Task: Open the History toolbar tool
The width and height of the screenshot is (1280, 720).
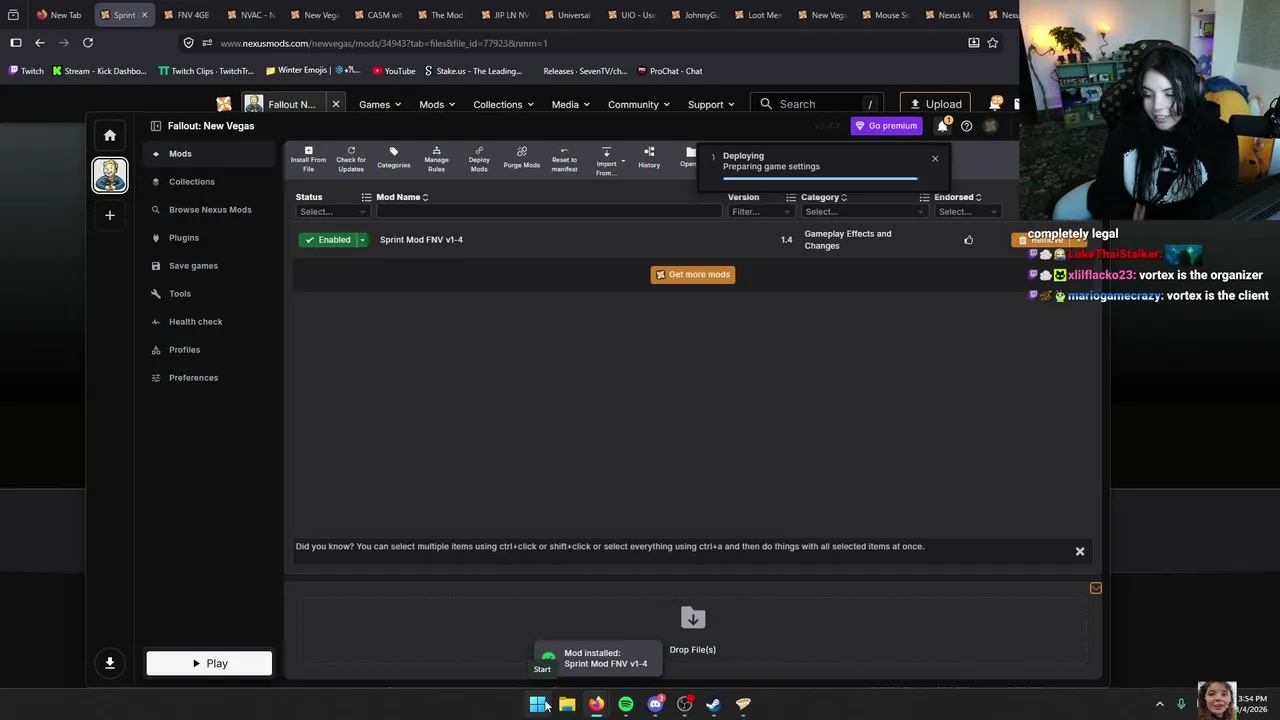Action: coord(649,159)
